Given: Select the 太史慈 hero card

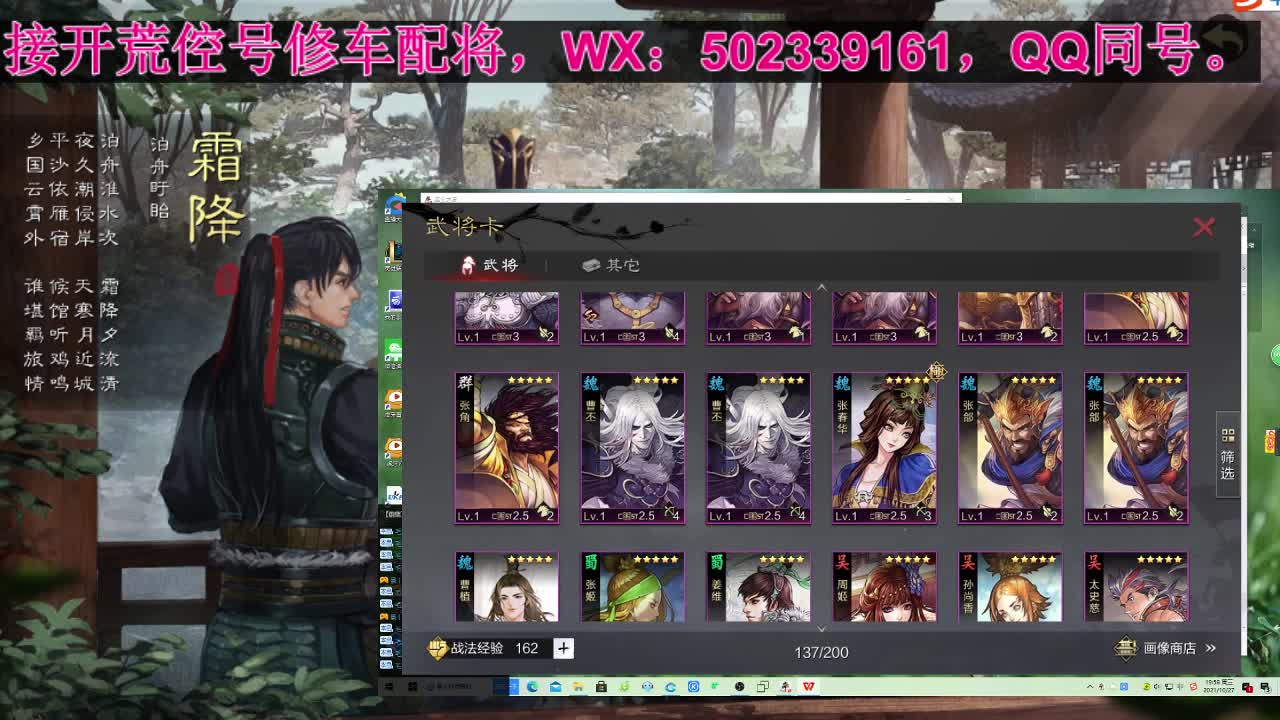Looking at the screenshot, I should click(1137, 587).
